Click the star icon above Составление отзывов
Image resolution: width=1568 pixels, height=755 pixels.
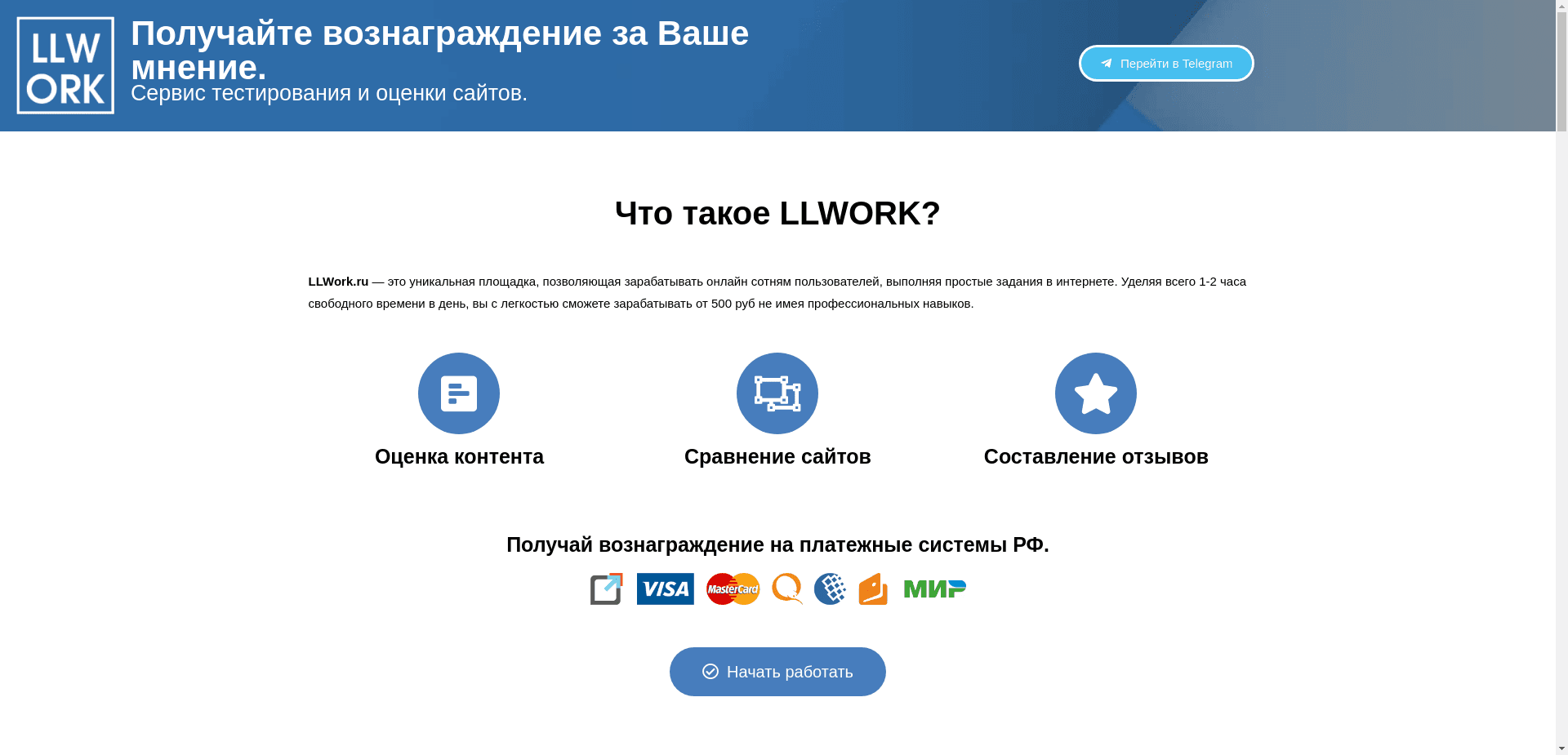(x=1095, y=393)
